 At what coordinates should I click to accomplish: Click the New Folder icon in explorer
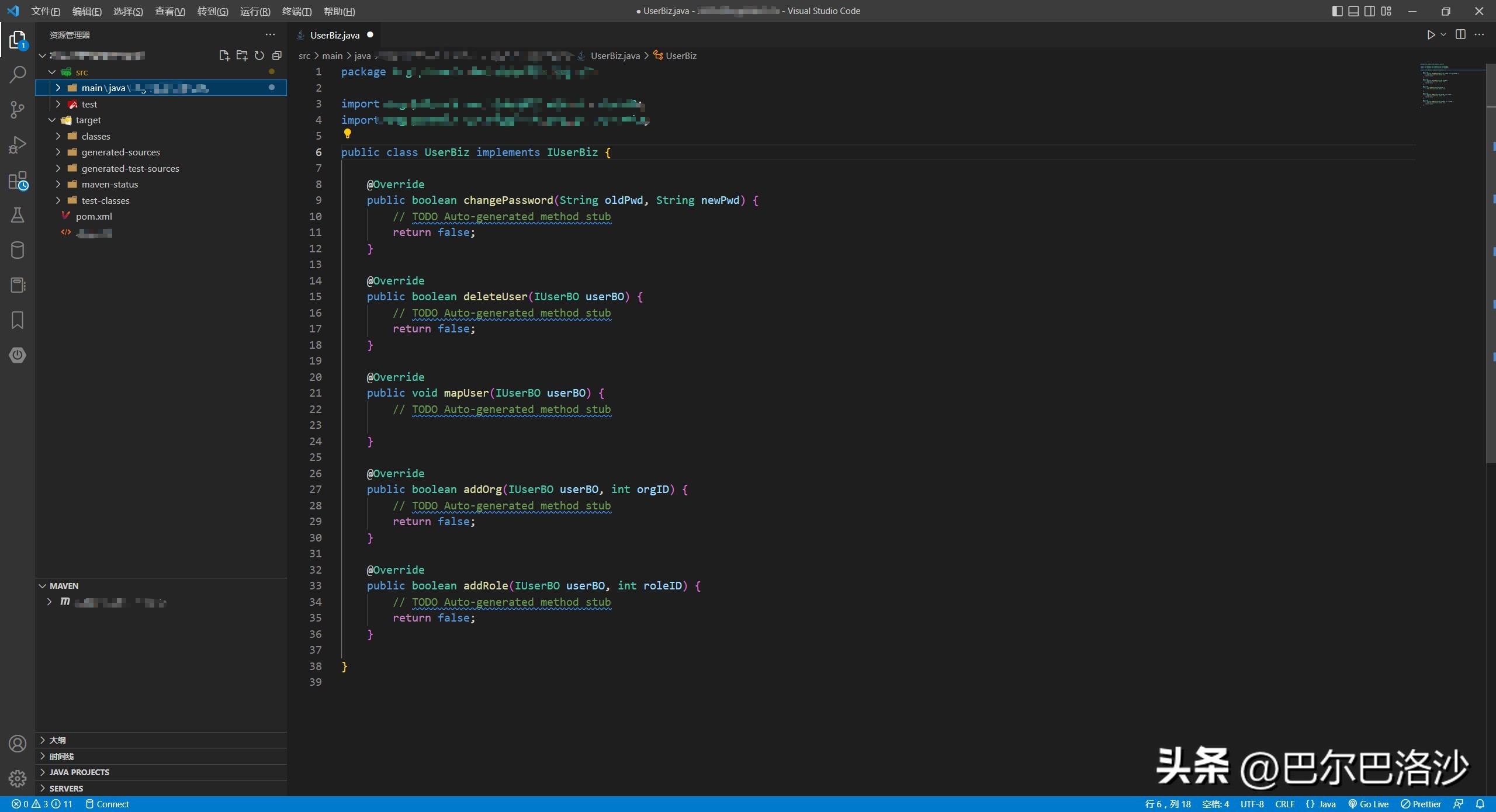[x=241, y=55]
